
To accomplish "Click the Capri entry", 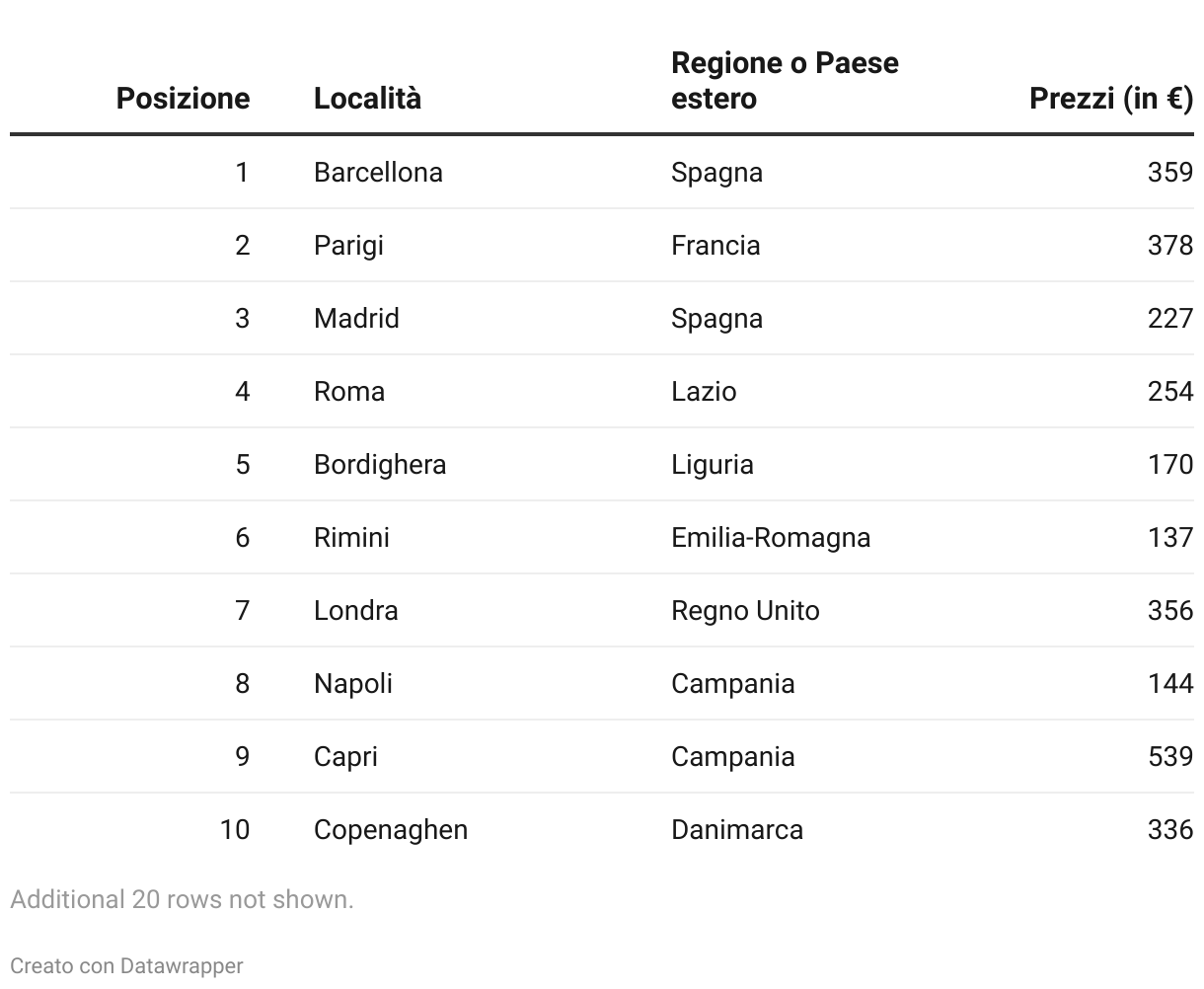I will (345, 757).
